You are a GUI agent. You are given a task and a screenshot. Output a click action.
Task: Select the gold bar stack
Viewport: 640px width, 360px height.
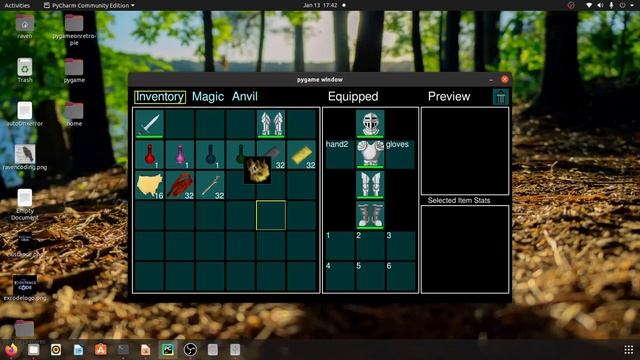click(x=301, y=154)
